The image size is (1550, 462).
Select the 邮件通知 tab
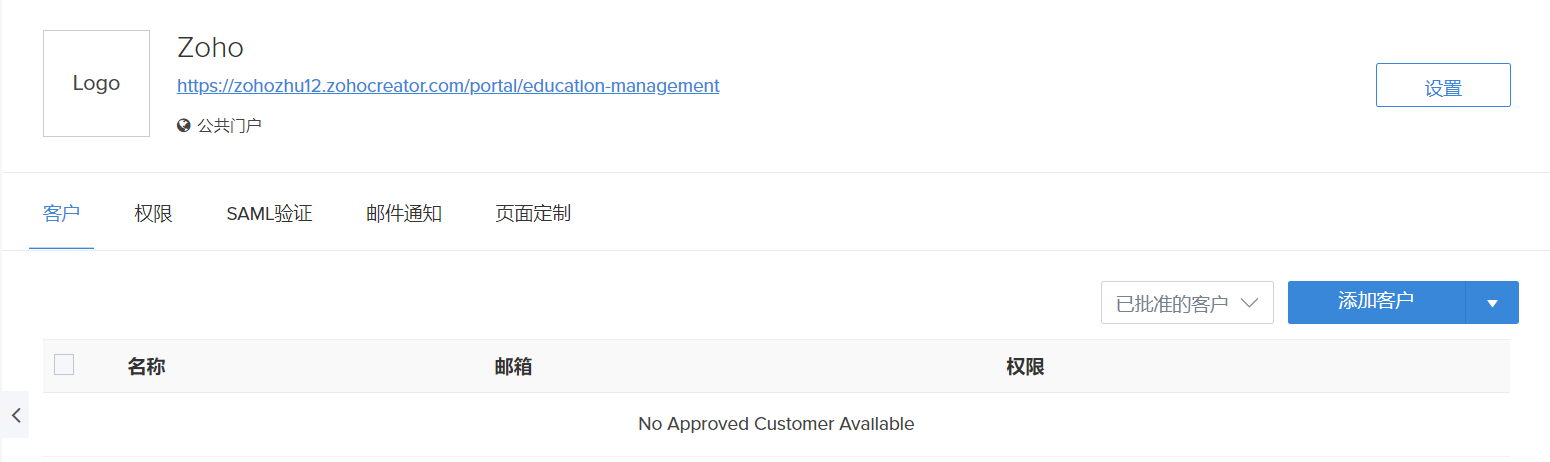pos(404,214)
